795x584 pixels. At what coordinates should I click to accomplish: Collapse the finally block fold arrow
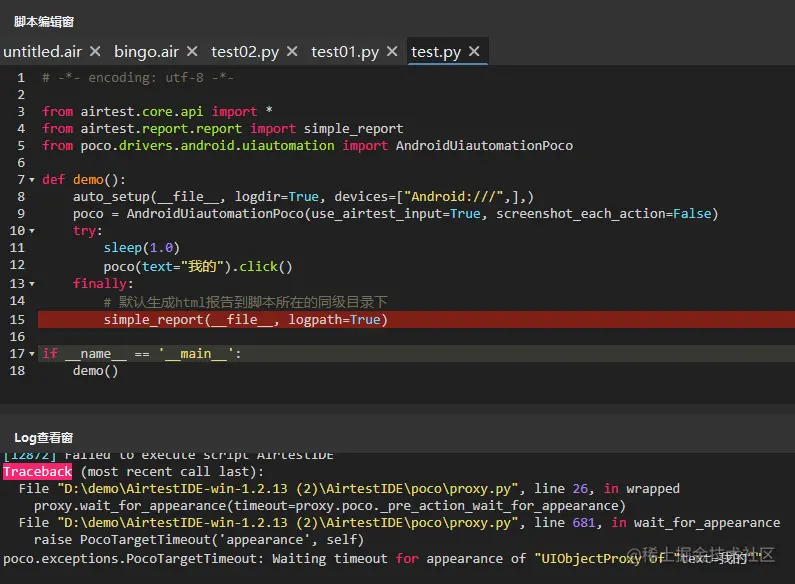[x=32, y=284]
